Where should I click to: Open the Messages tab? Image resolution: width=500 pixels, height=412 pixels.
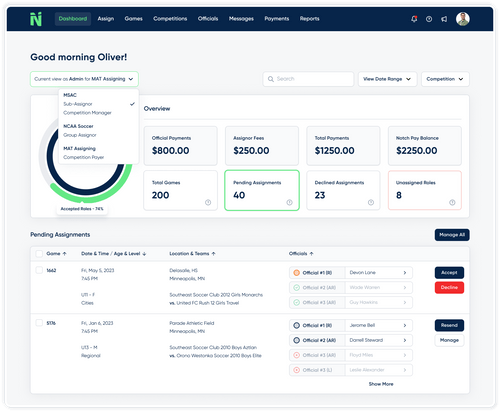(x=241, y=19)
